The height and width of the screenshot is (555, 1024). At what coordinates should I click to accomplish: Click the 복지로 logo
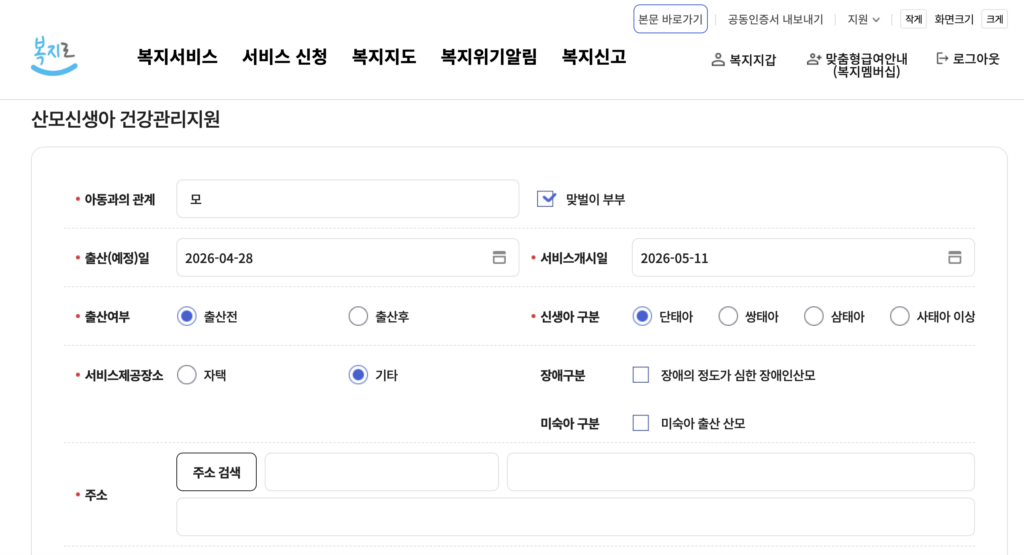click(54, 56)
